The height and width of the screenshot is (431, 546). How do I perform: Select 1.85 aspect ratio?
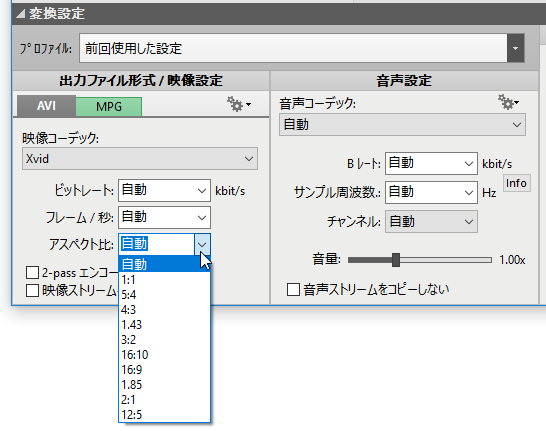click(x=164, y=384)
